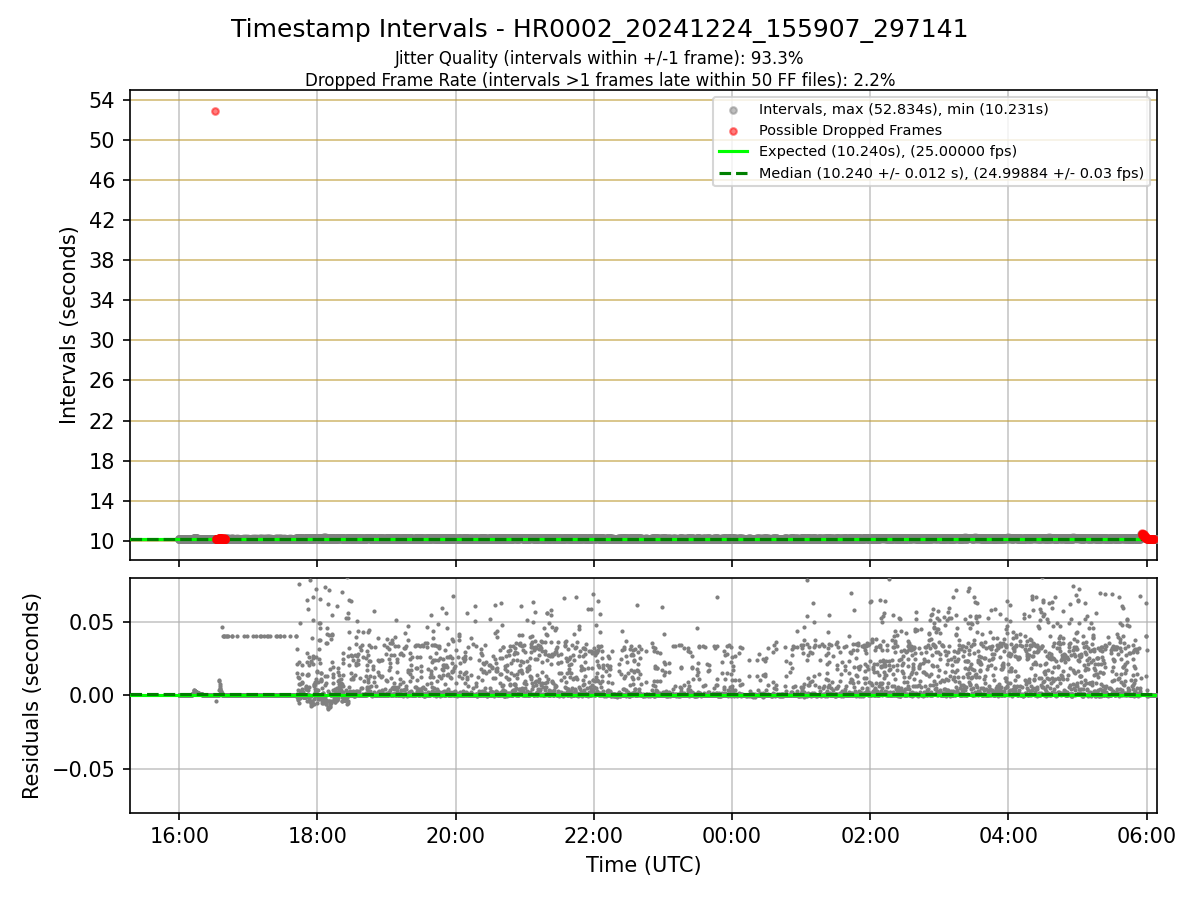Click the '14' tick on the intervals axis
Viewport: 1200px width, 900px height.
tap(104, 501)
